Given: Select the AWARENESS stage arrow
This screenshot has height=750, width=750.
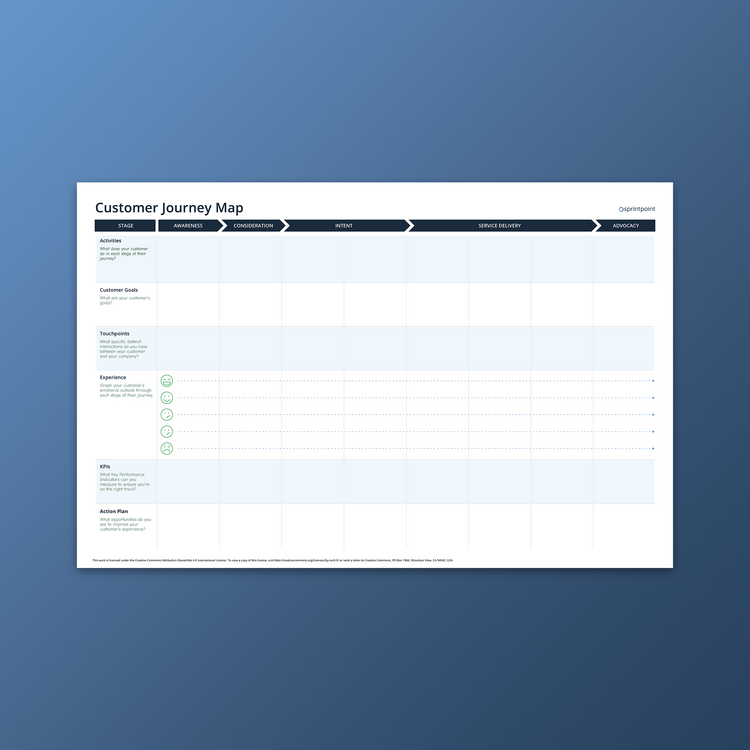Looking at the screenshot, I should 188,226.
